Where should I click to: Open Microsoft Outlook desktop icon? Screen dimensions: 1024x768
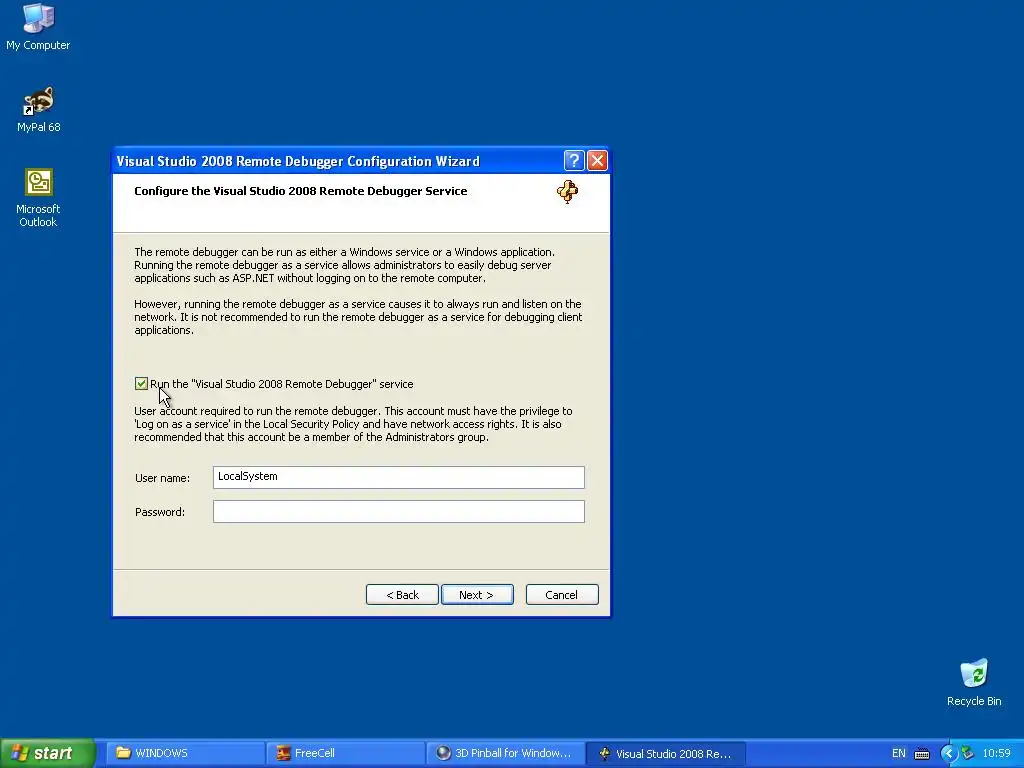tap(39, 198)
